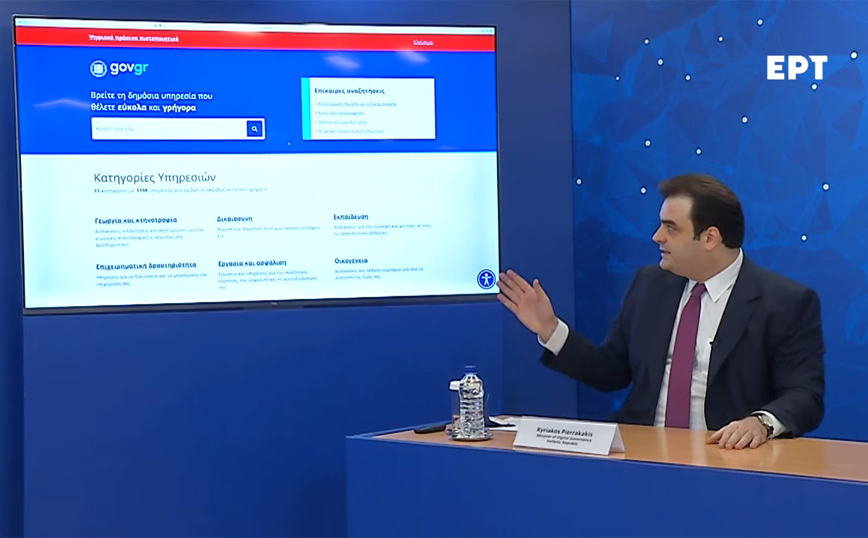Open third link under Επίκαιρες αναζητήσεις
868x538 pixels.
(342, 122)
